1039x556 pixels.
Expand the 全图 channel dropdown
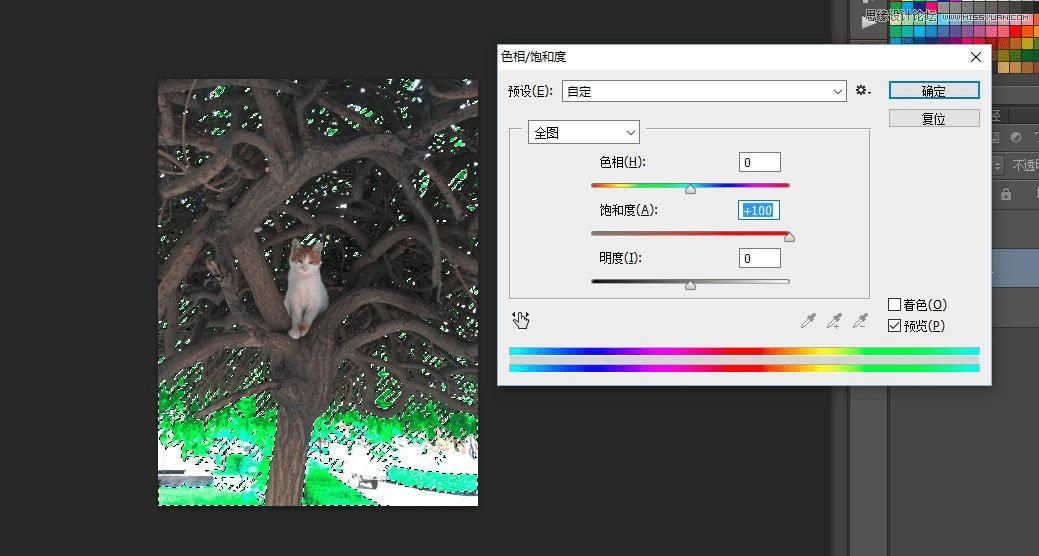583,133
